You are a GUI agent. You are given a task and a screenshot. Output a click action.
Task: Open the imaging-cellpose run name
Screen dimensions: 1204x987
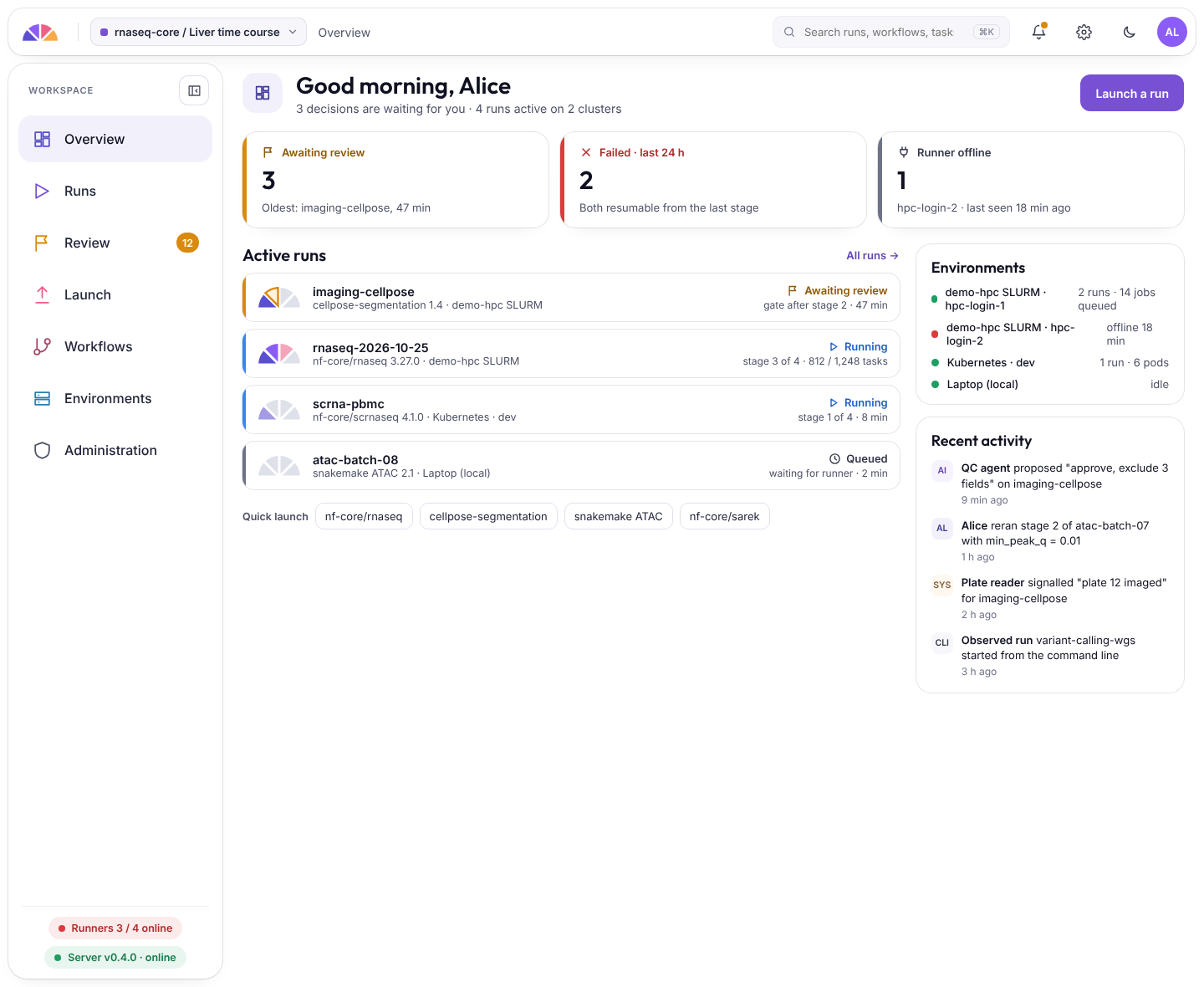pos(364,292)
